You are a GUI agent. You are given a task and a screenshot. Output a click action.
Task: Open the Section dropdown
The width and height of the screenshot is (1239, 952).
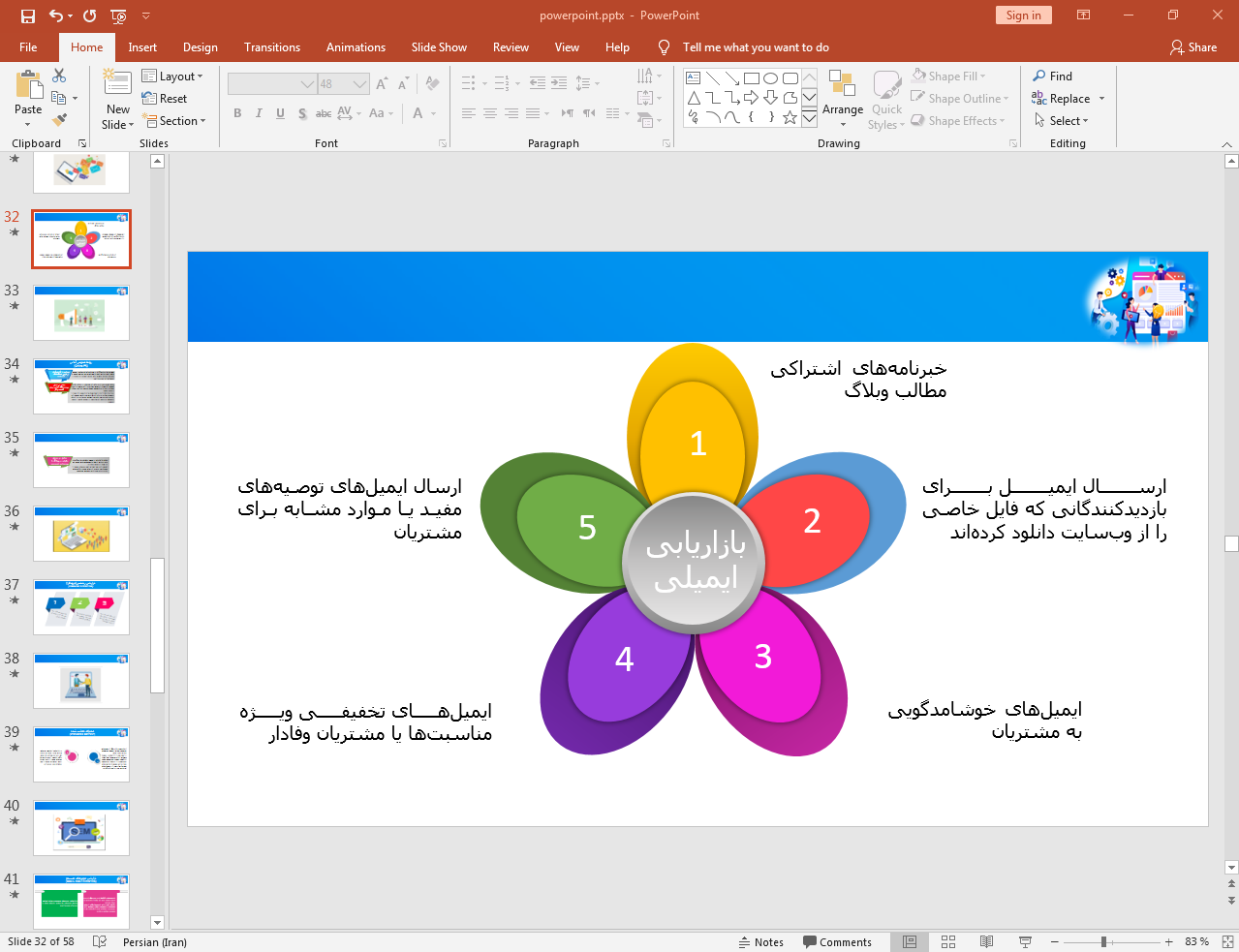[x=174, y=121]
